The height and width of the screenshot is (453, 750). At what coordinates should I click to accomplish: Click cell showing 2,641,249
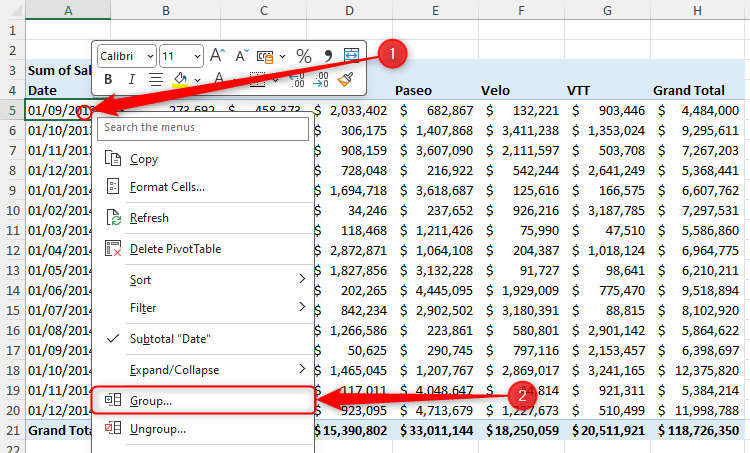pyautogui.click(x=607, y=171)
